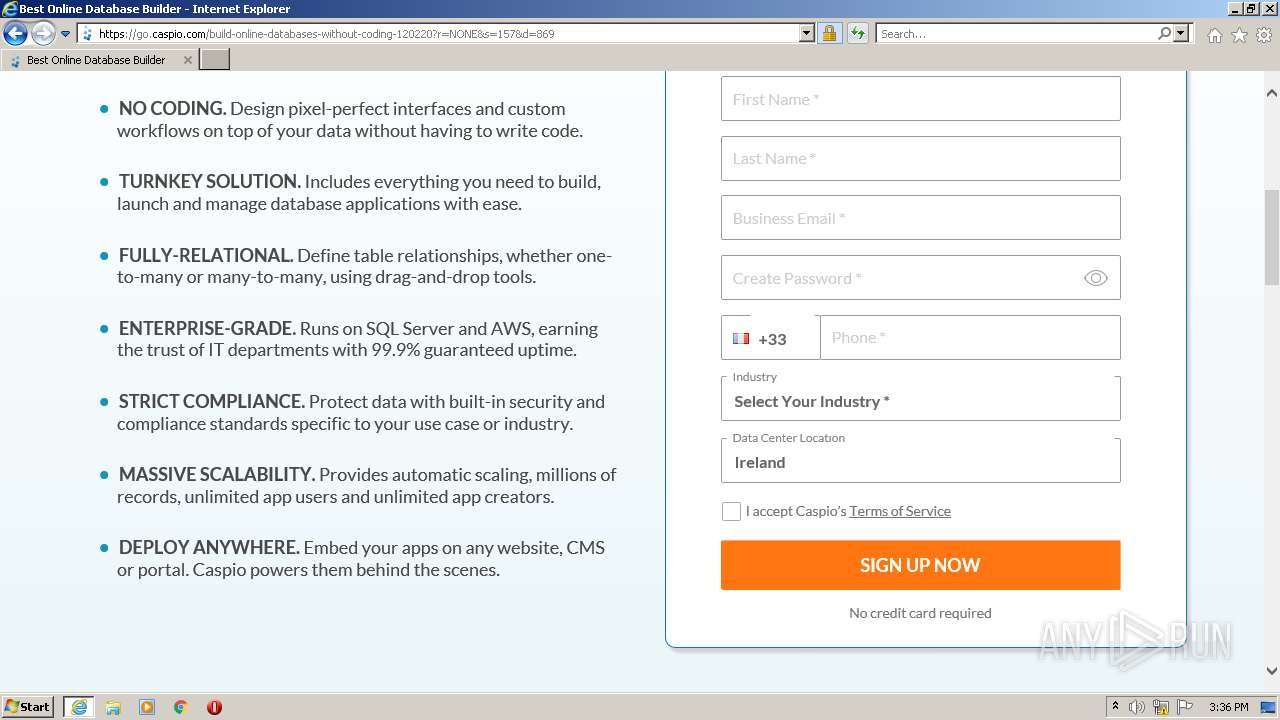Image resolution: width=1280 pixels, height=720 pixels.
Task: Open Google Chrome from the taskbar
Action: pyautogui.click(x=181, y=707)
